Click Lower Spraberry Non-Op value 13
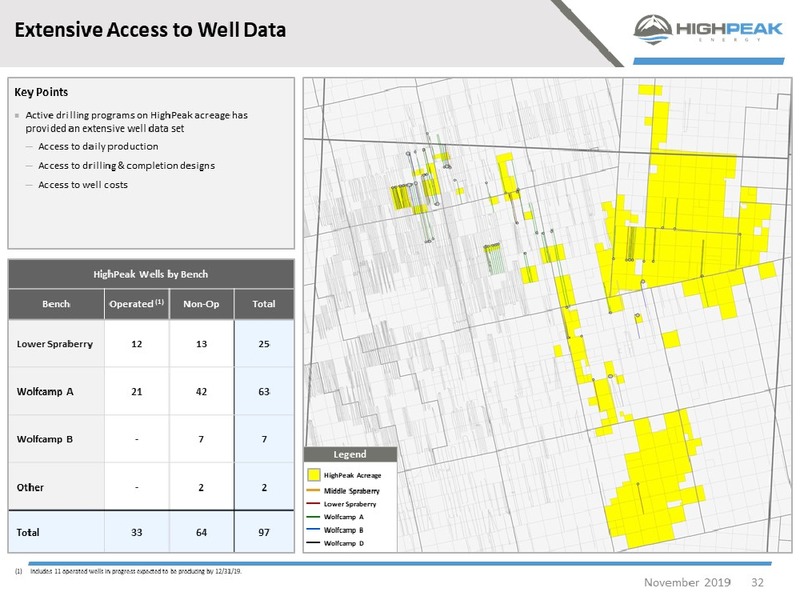The image size is (800, 600). (x=202, y=344)
